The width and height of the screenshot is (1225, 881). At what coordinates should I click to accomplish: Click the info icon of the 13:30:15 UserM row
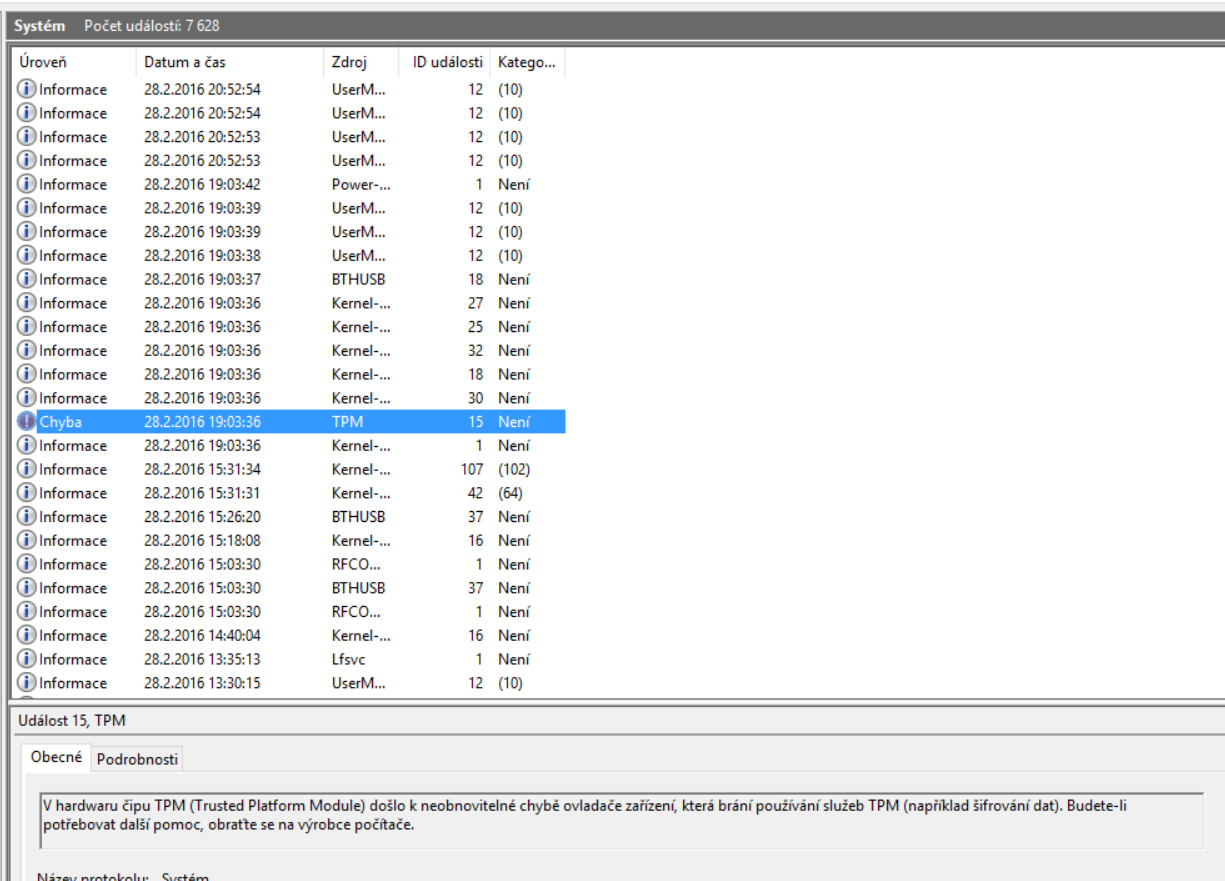pyautogui.click(x=26, y=683)
